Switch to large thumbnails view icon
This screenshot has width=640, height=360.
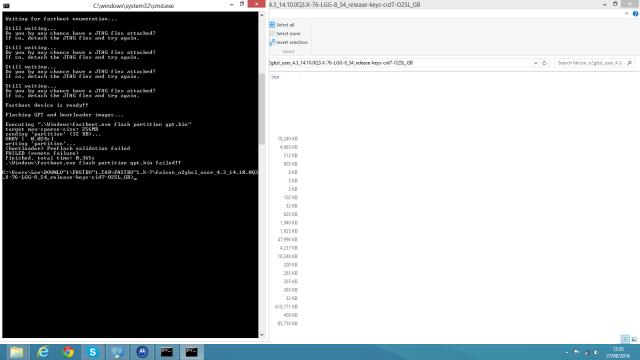pyautogui.click(x=634, y=339)
